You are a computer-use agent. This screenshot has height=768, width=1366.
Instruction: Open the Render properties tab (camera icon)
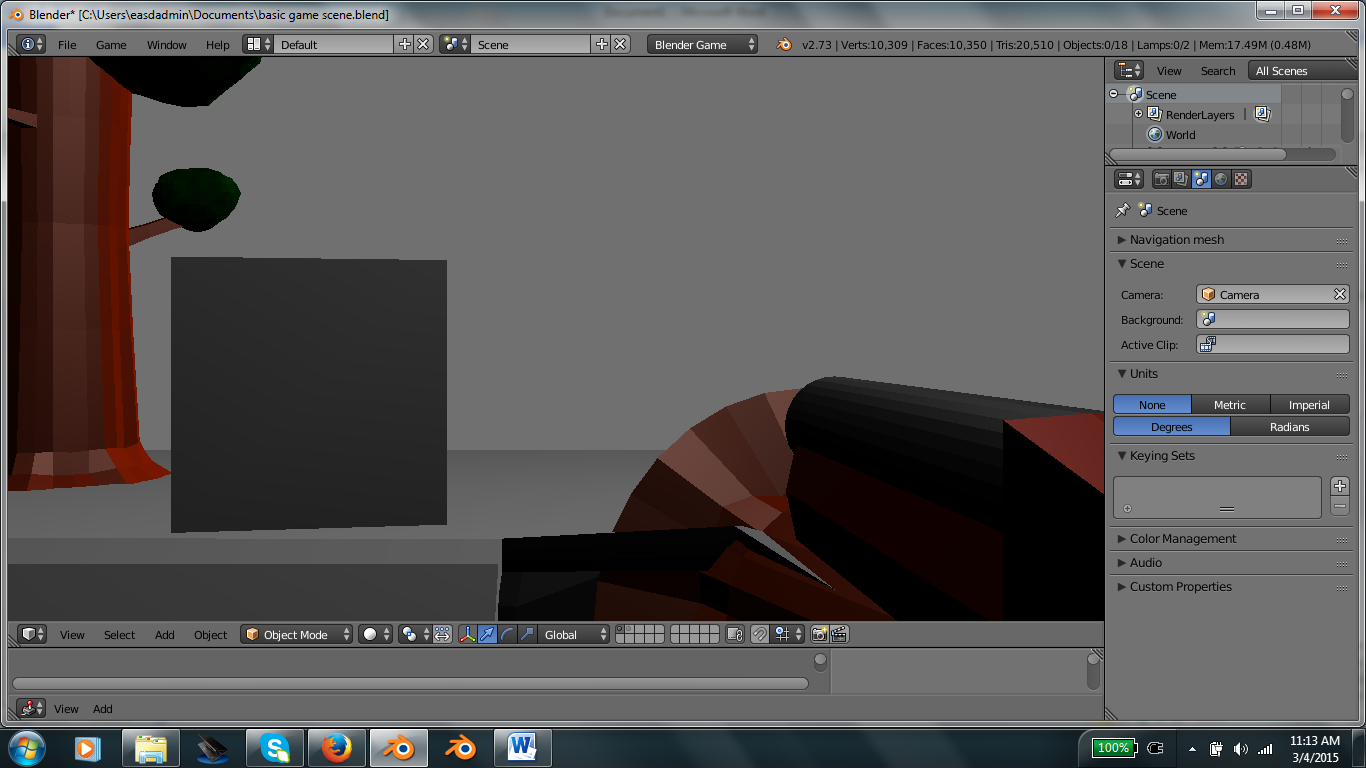tap(1161, 179)
